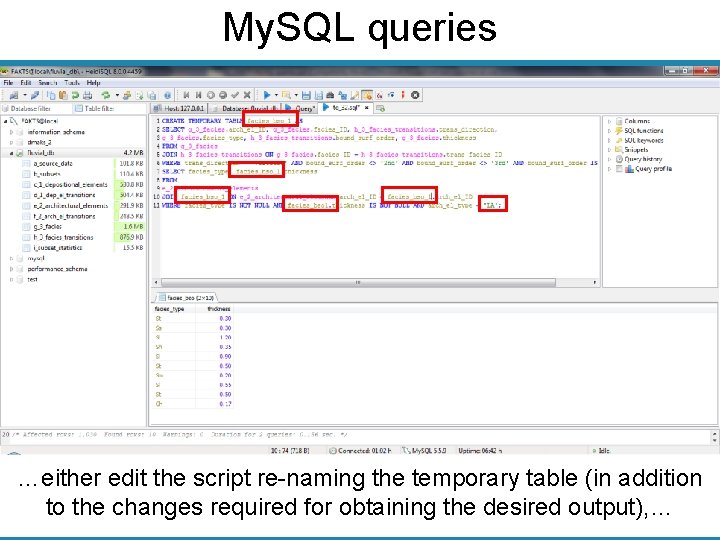Expand the mysql database node
This screenshot has height=540, width=720.
(x=11, y=259)
